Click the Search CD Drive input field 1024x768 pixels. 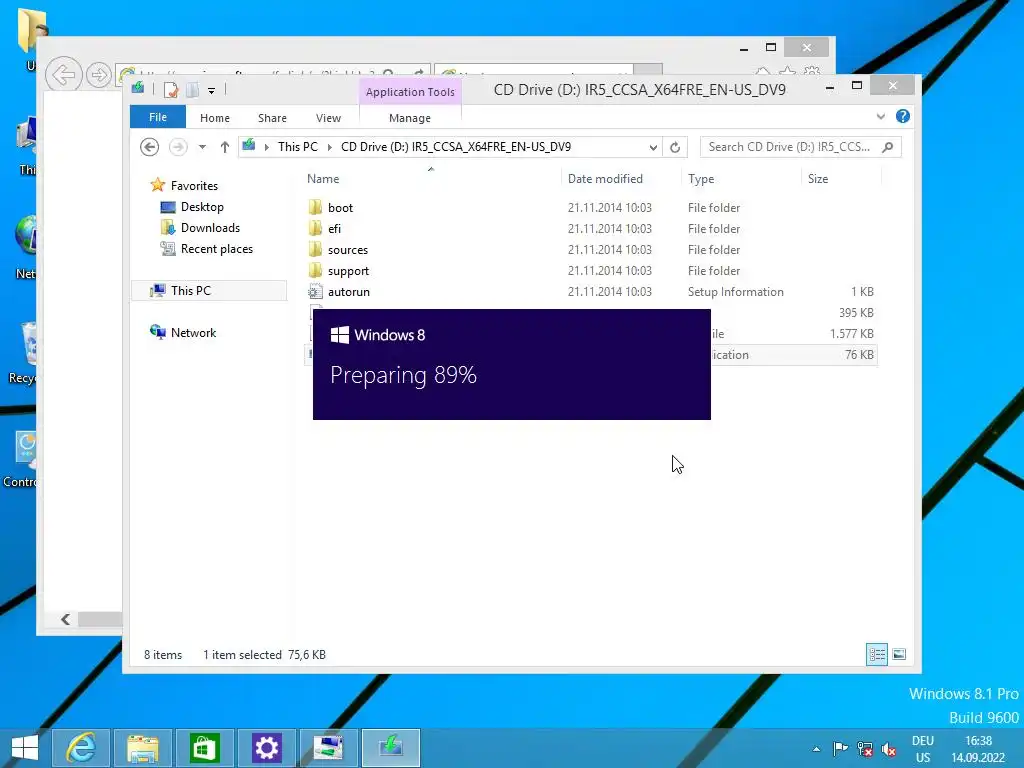[x=789, y=147]
